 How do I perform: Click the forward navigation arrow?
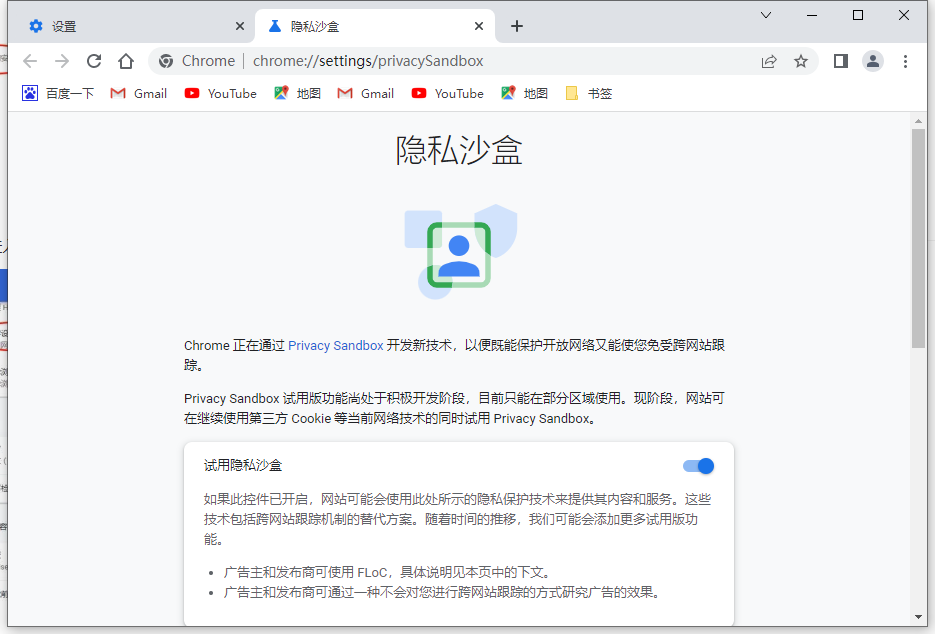pos(62,61)
